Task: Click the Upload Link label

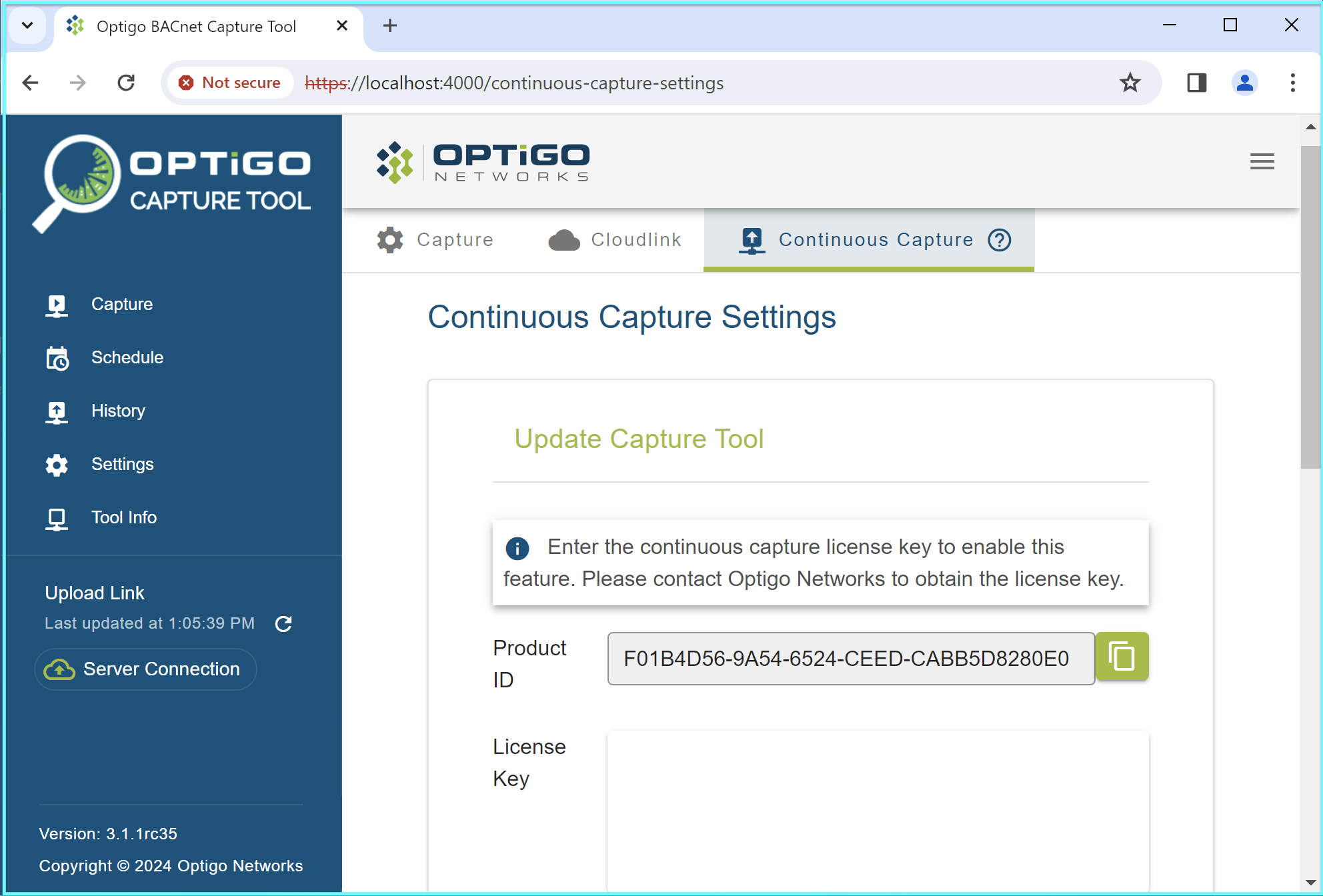Action: coord(94,593)
